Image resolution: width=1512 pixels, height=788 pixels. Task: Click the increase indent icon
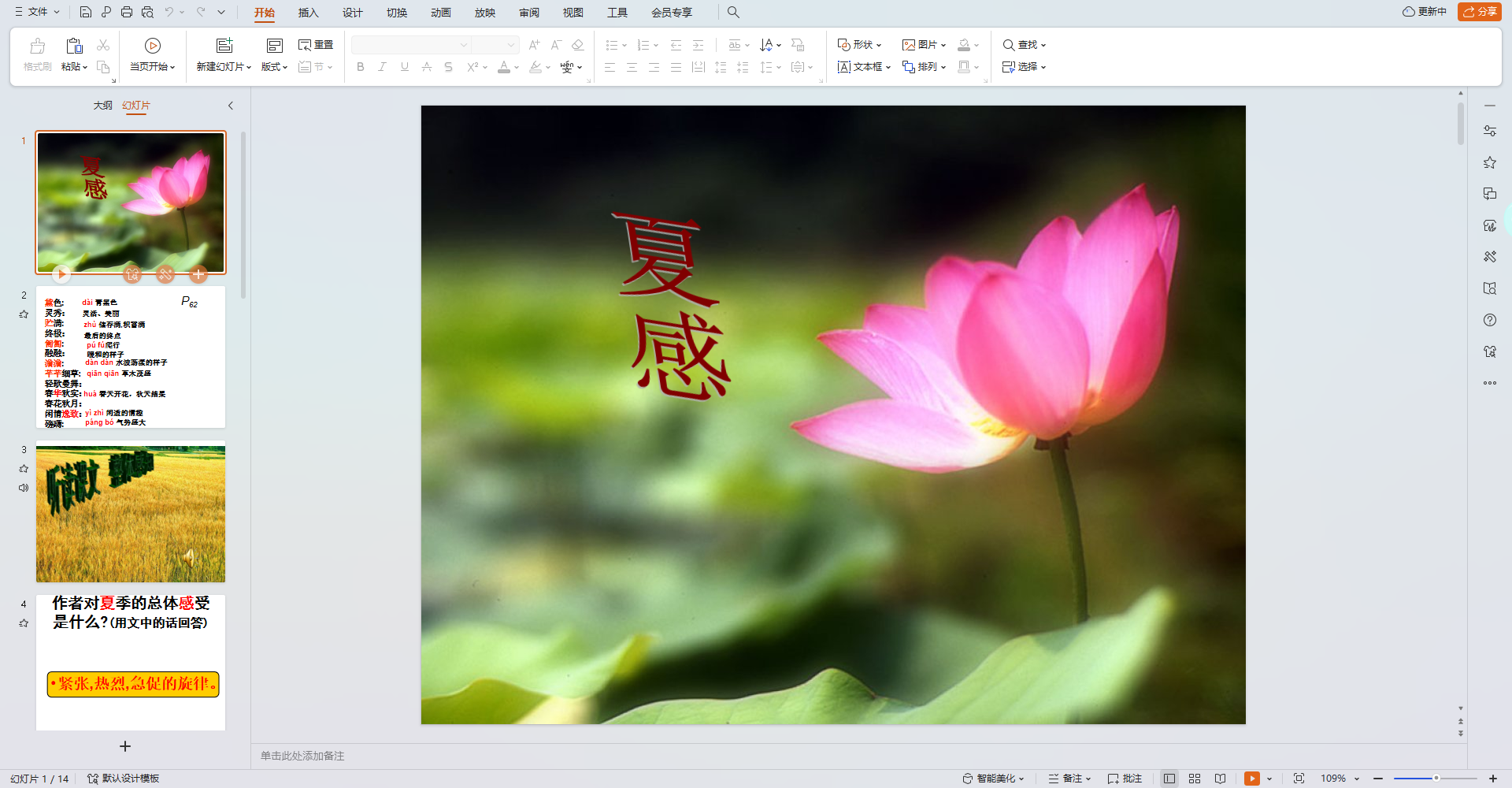(698, 45)
